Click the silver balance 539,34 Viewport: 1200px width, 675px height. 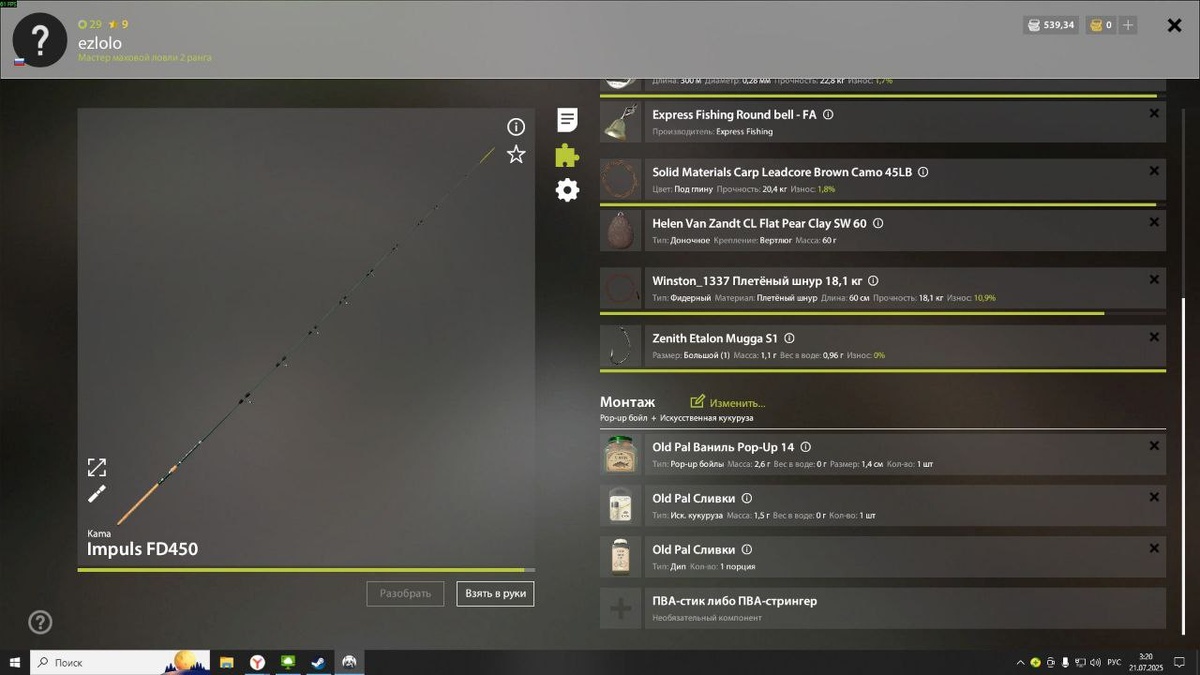(x=1051, y=25)
